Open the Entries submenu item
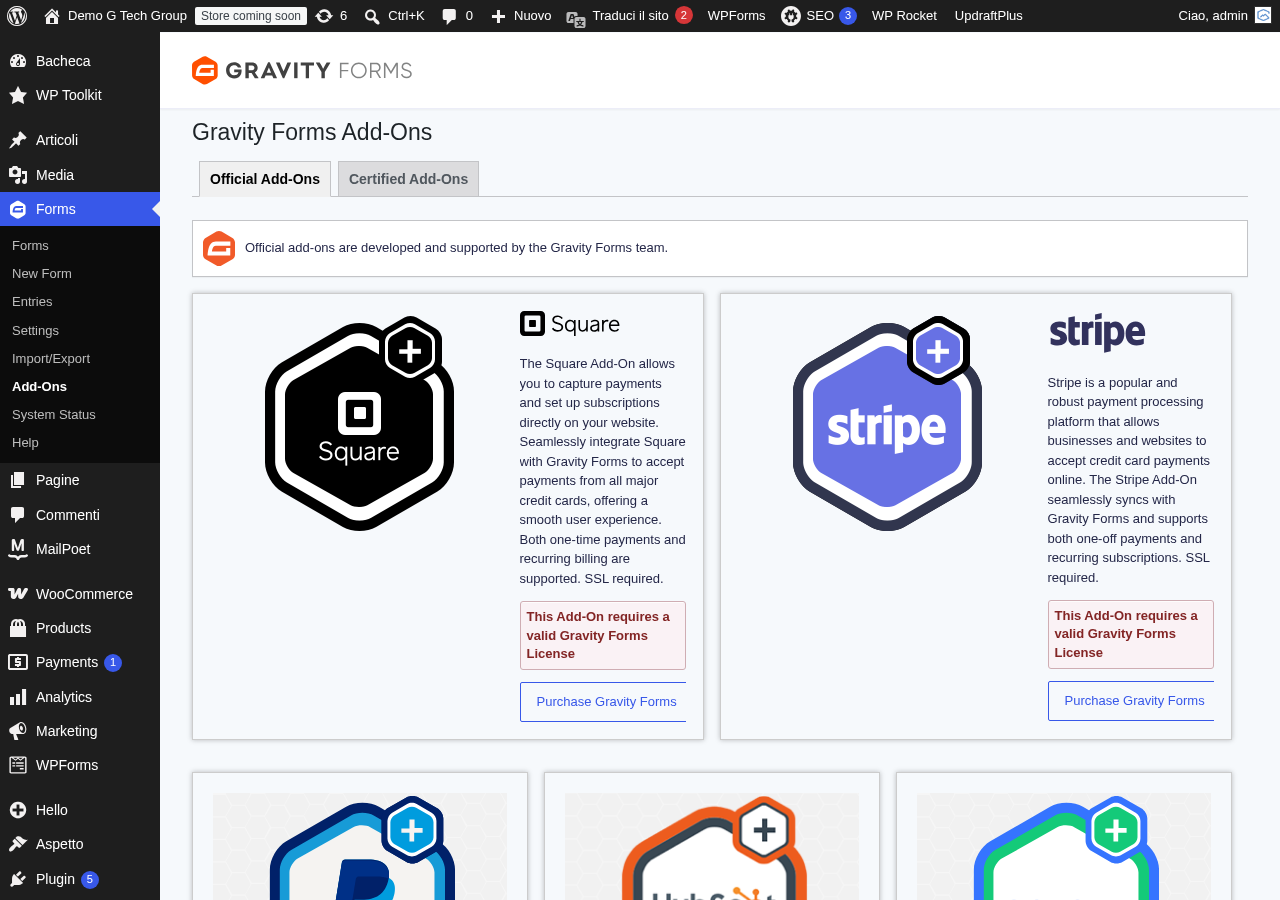 (x=32, y=302)
